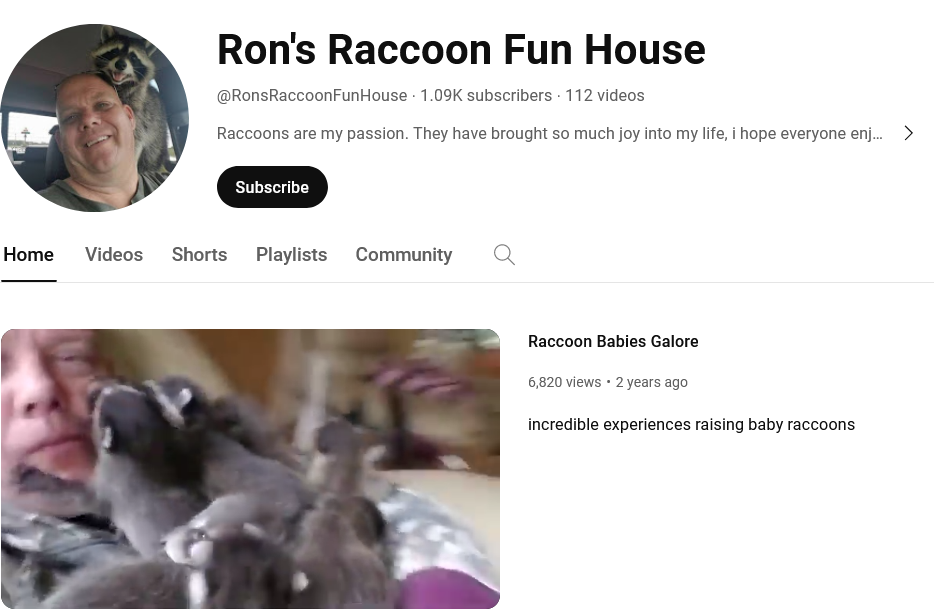
Task: Click the '2 years ago' upload date
Action: tap(651, 382)
